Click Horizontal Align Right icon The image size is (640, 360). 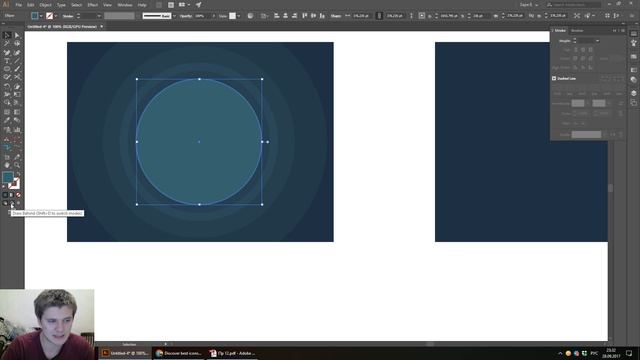point(295,16)
